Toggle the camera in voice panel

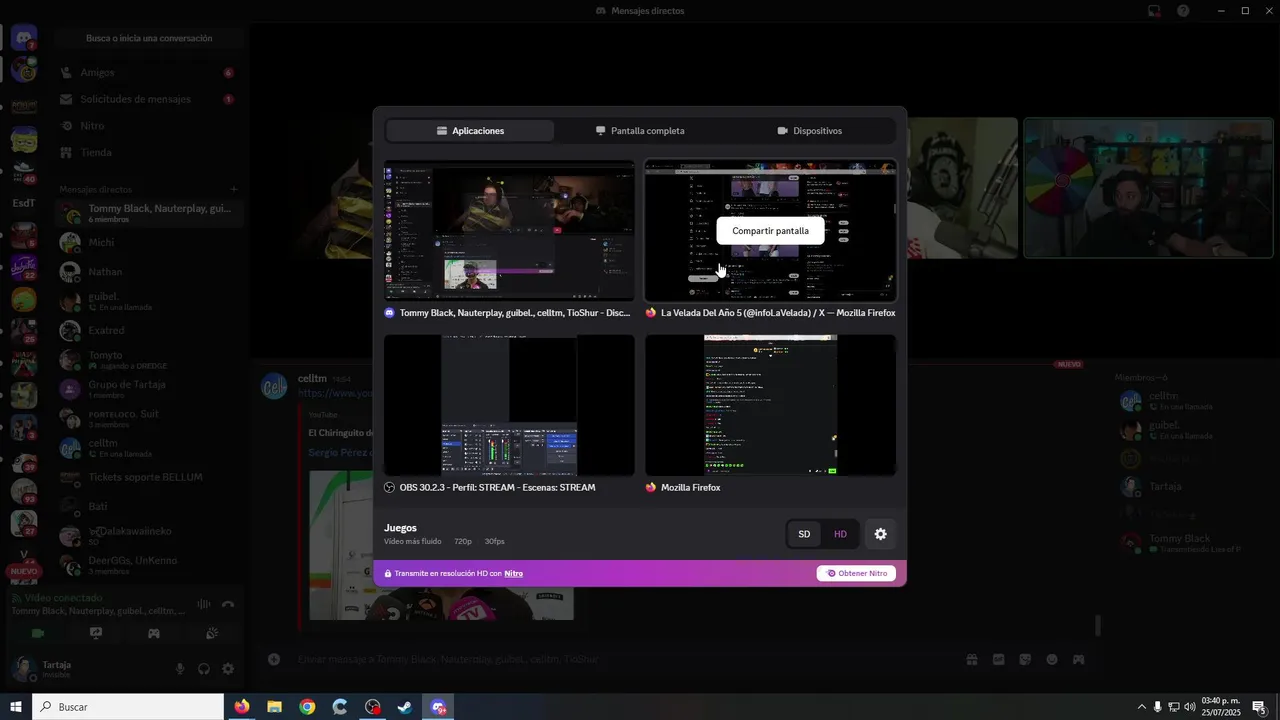point(38,633)
